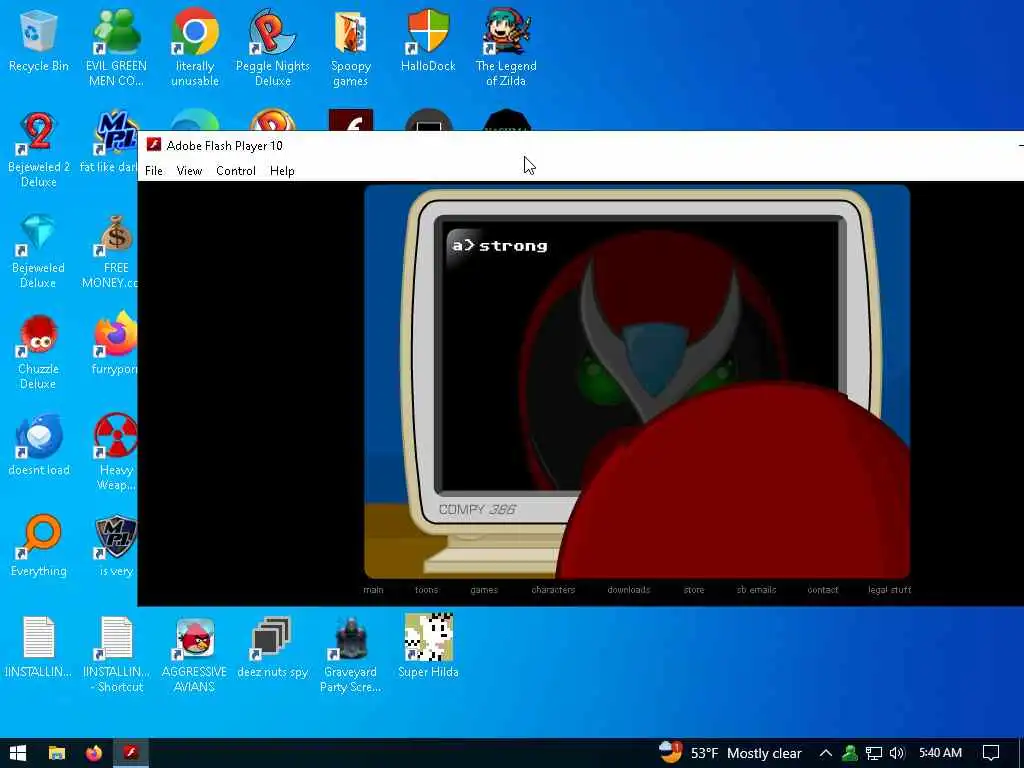This screenshot has width=1024, height=768.
Task: Open the volume speaker tray icon
Action: (x=897, y=753)
